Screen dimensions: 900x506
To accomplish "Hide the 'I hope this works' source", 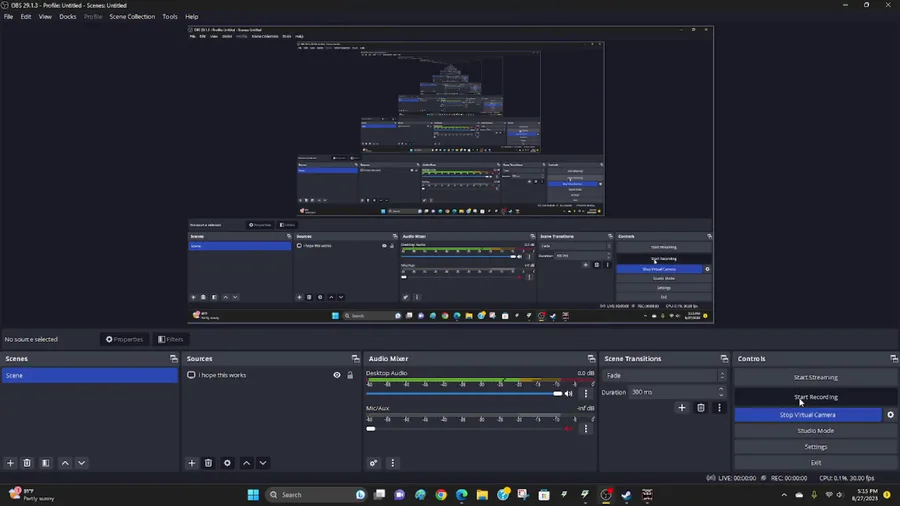I will [337, 375].
